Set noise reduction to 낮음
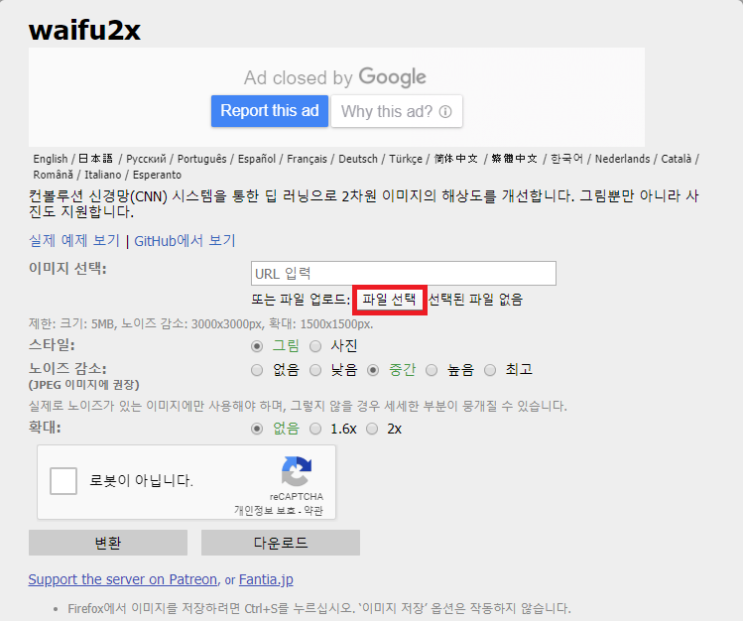The image size is (743, 621). pyautogui.click(x=316, y=370)
